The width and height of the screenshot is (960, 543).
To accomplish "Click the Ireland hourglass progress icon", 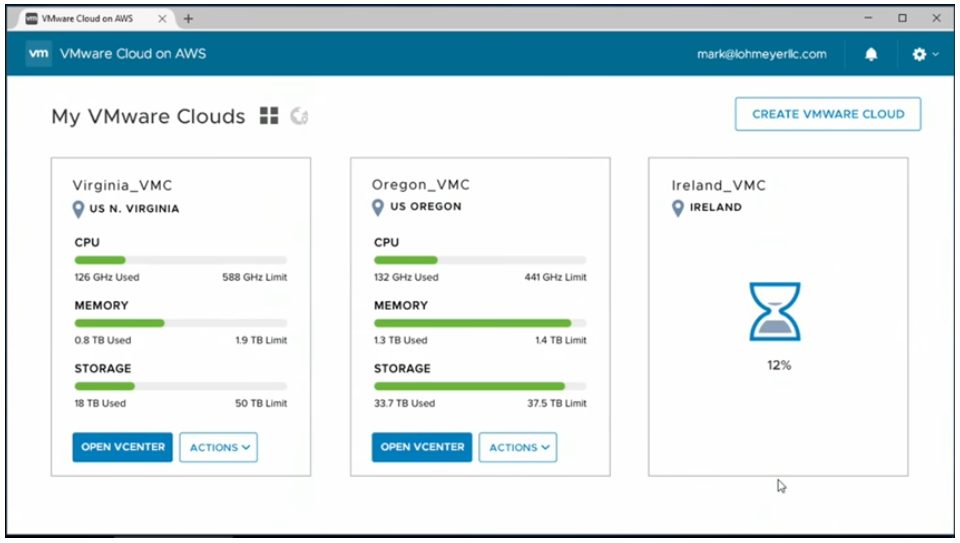I will [x=774, y=311].
